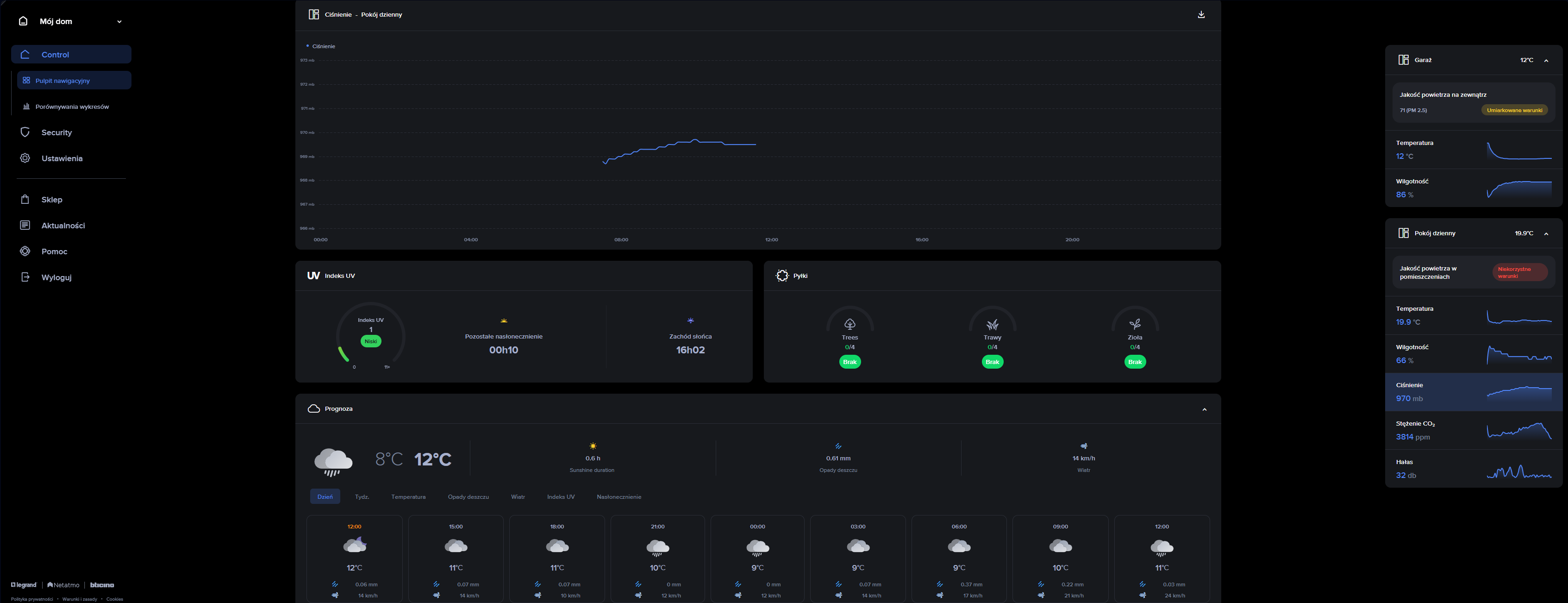Select the Stężenie CO₂ measurement row
Screen dimensions: 1568x603
[x=1473, y=431]
